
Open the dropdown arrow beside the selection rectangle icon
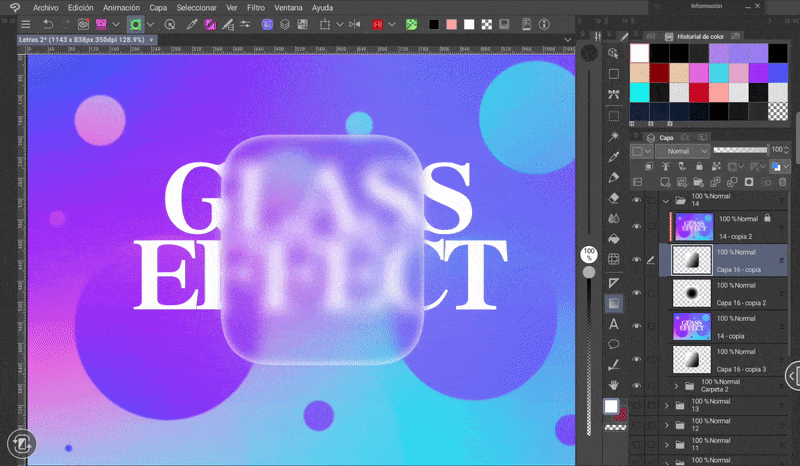(339, 24)
